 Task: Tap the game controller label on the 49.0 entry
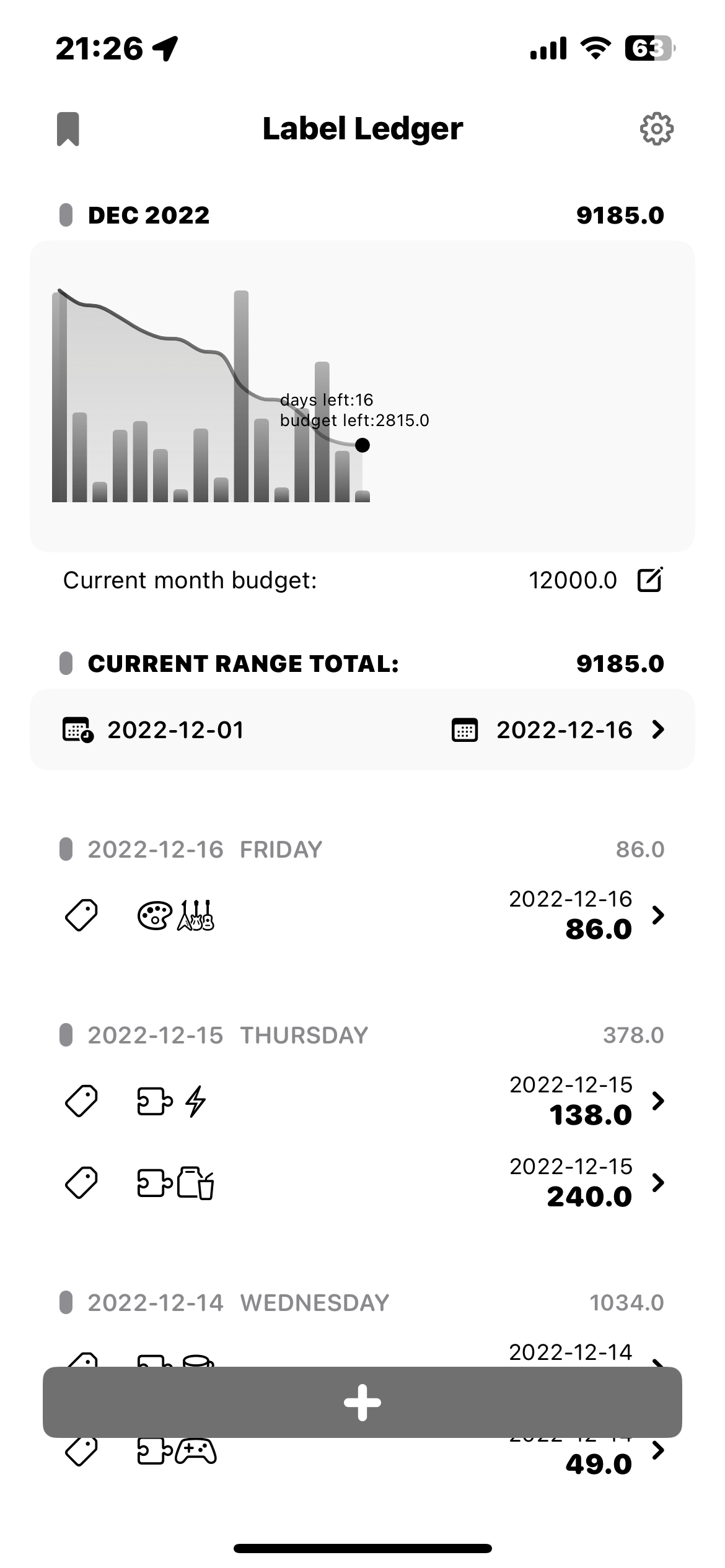pyautogui.click(x=196, y=1451)
